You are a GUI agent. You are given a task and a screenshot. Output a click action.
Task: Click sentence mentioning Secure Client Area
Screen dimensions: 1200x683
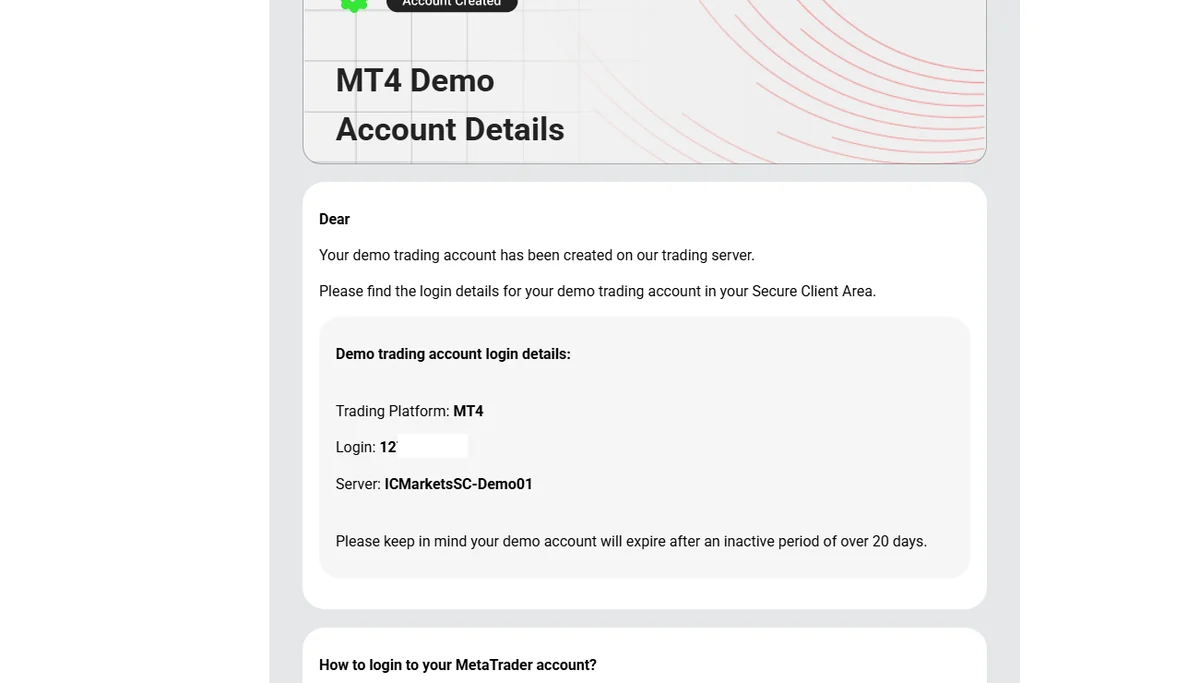coord(597,291)
